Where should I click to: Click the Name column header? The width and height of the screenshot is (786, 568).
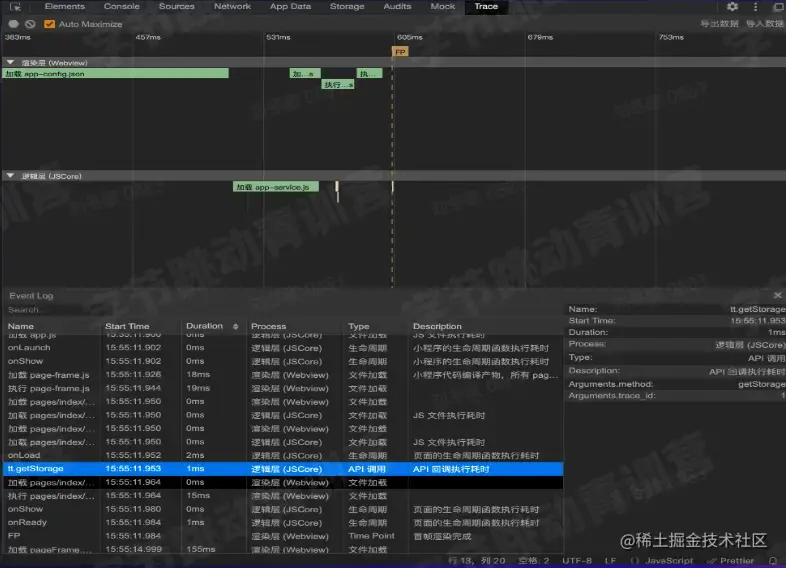(21, 326)
